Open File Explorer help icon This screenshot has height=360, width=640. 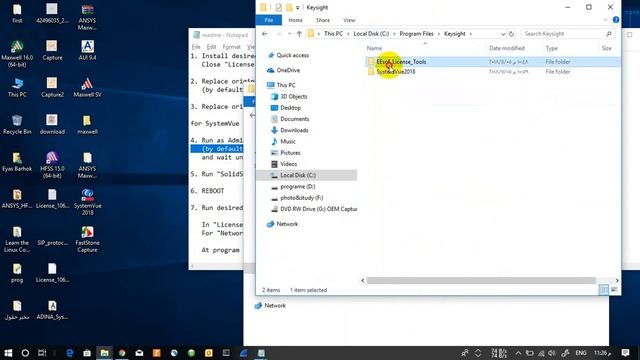tap(616, 20)
